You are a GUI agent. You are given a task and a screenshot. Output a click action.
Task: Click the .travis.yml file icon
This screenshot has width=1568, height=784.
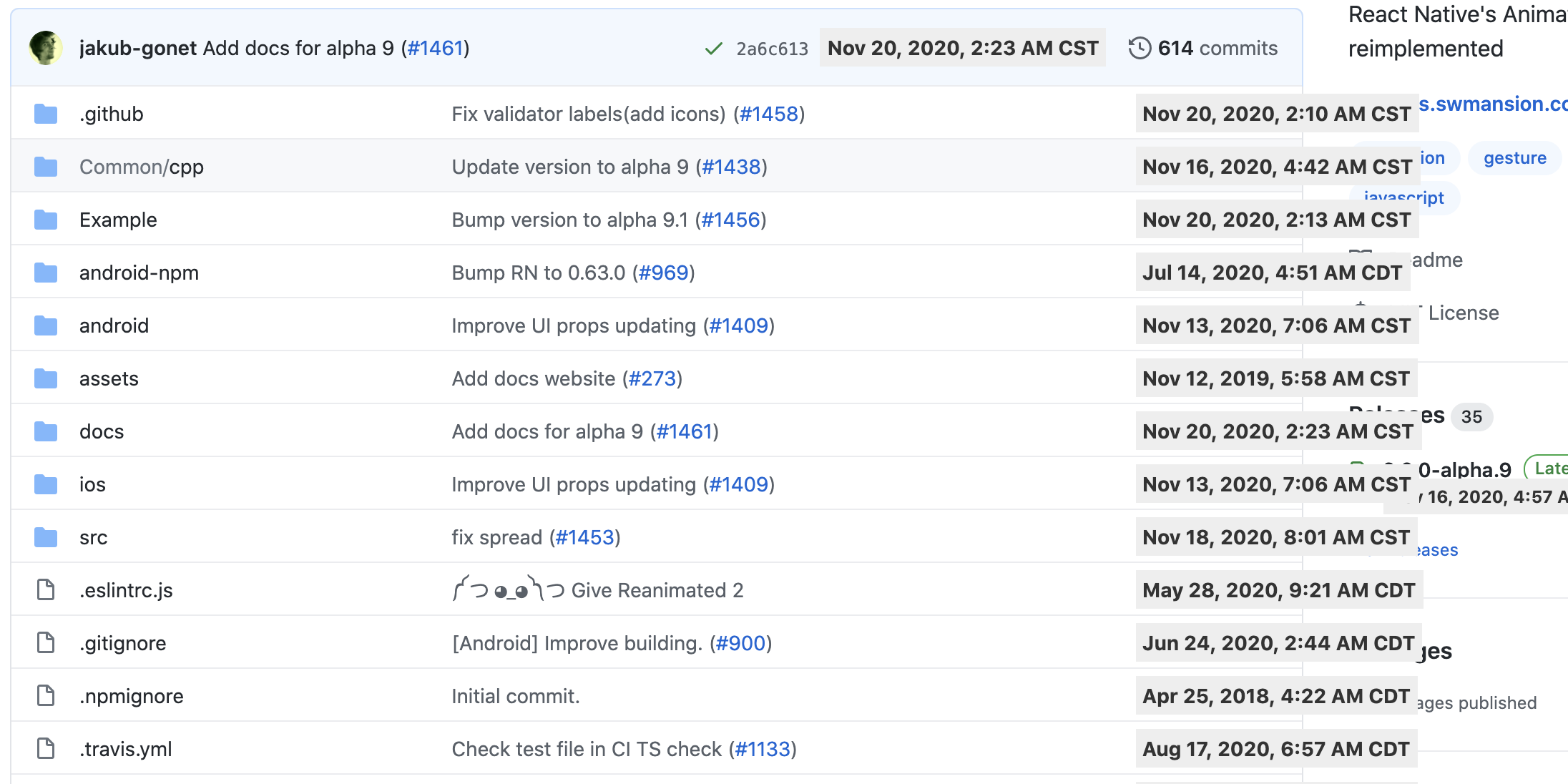tap(46, 749)
